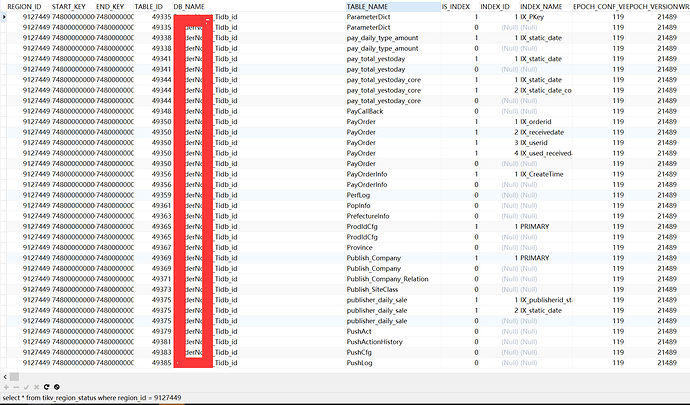Select the current-row marker in first row
The height and width of the screenshot is (405, 690).
coord(4,17)
